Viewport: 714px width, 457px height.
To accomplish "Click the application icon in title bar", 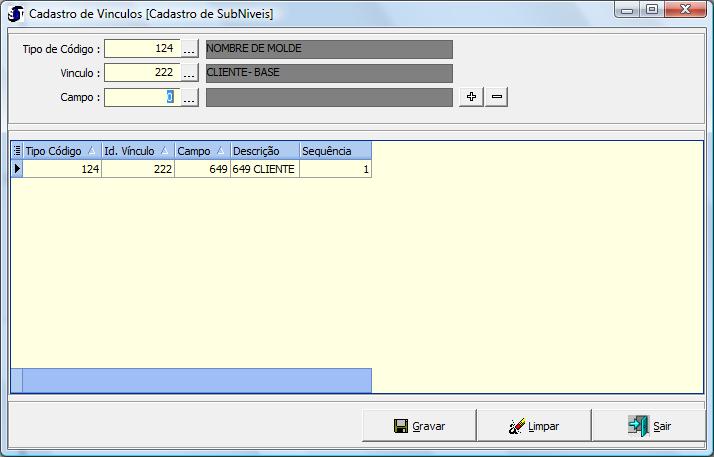I will tap(16, 13).
